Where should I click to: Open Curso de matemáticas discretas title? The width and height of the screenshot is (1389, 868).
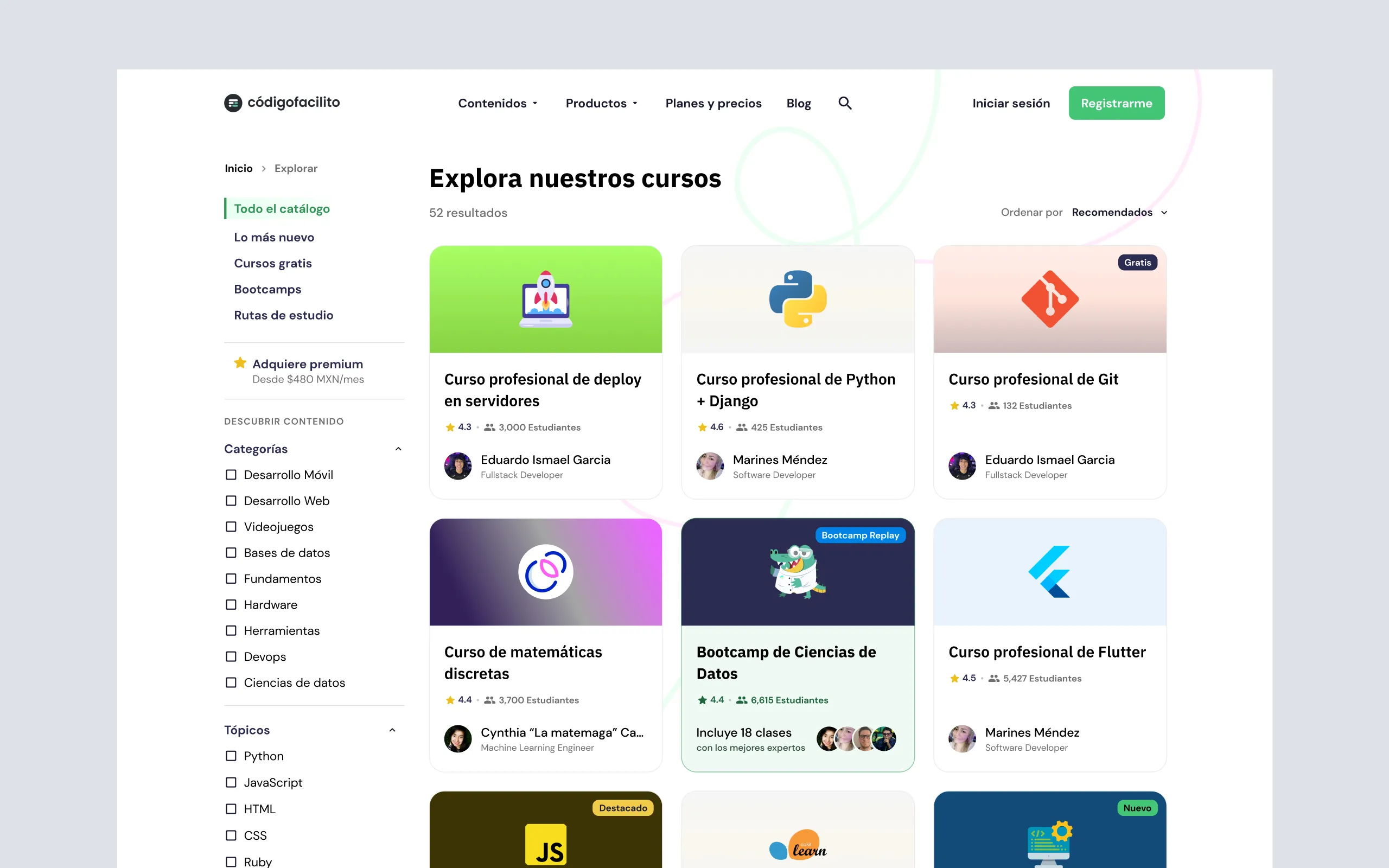click(523, 662)
